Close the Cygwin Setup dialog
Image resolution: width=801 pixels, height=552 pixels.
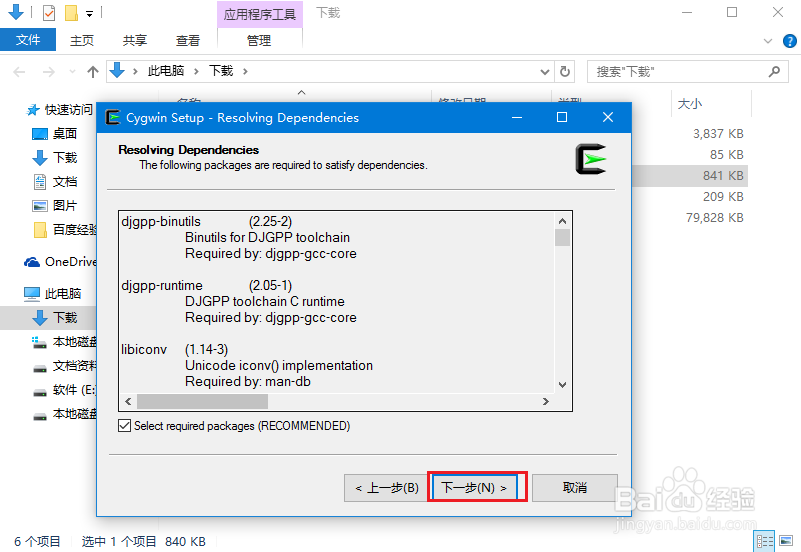click(x=608, y=117)
